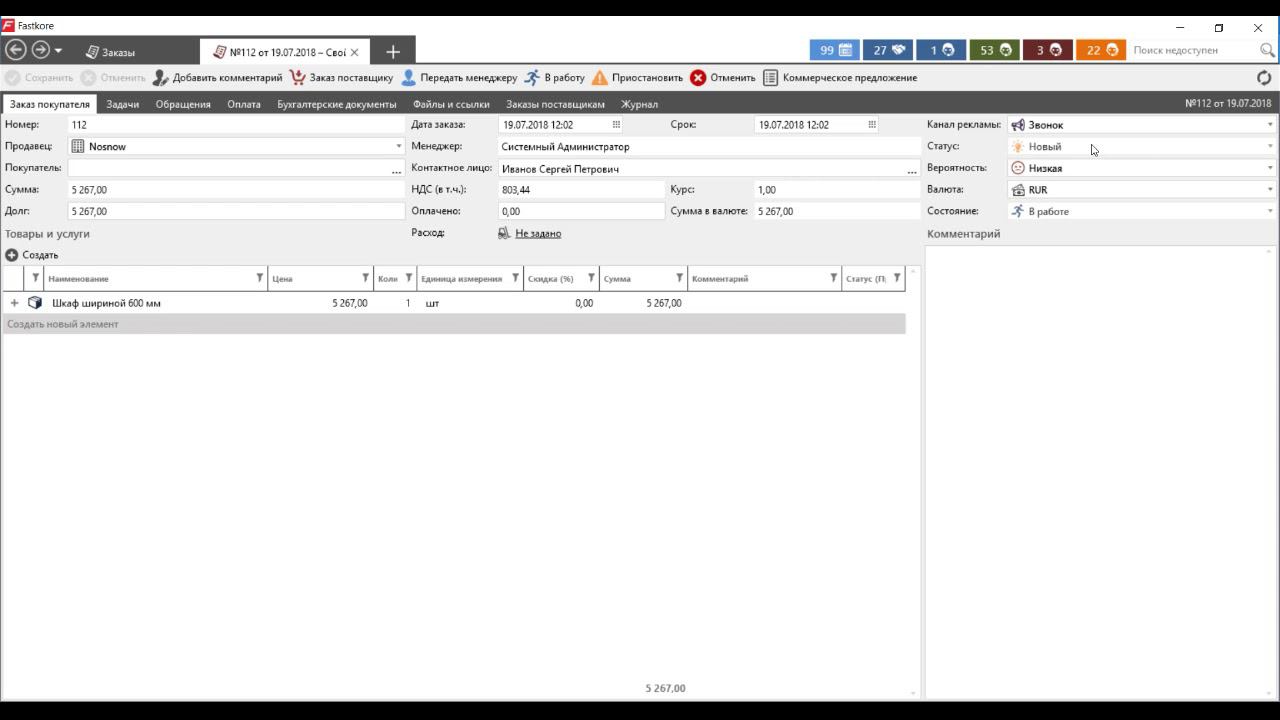Screen dimensions: 1280x720
Task: Open the green 53 counter
Action: pyautogui.click(x=994, y=50)
